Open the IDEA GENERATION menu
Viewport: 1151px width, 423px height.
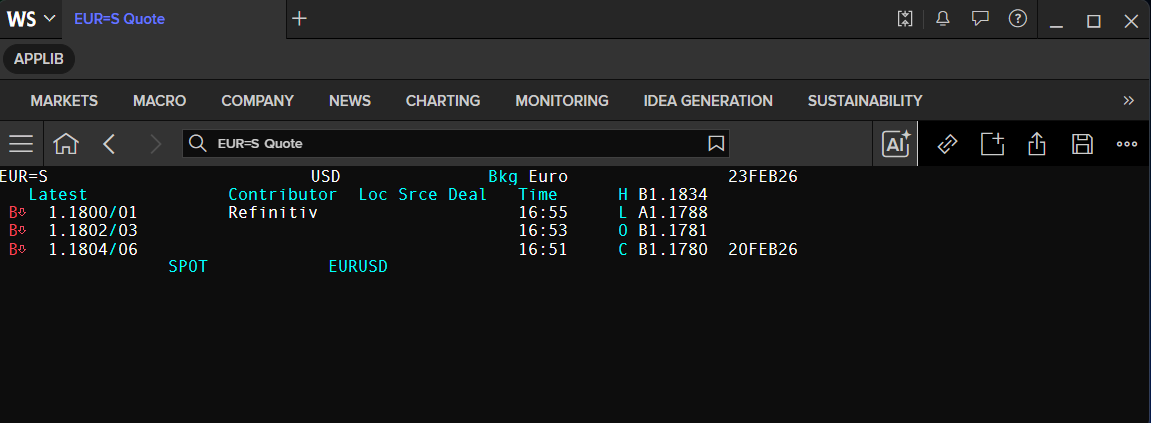pos(708,101)
